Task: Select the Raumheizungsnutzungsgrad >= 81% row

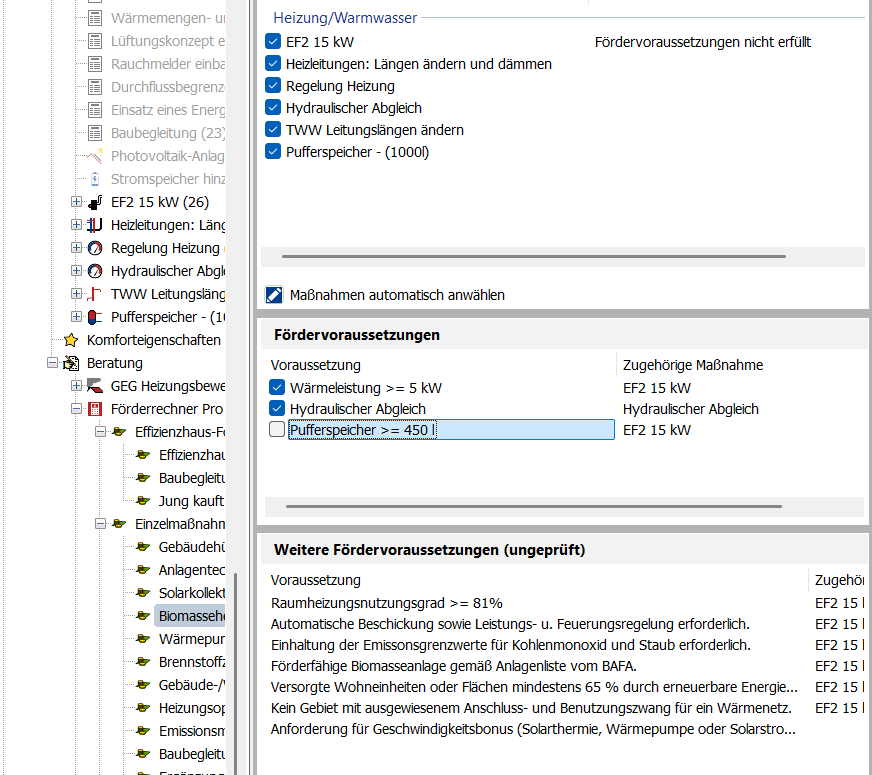Action: pyautogui.click(x=386, y=603)
